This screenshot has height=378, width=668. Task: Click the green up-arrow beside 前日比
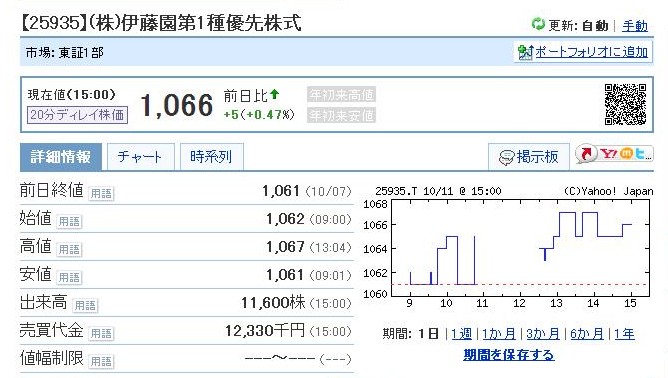pos(274,94)
